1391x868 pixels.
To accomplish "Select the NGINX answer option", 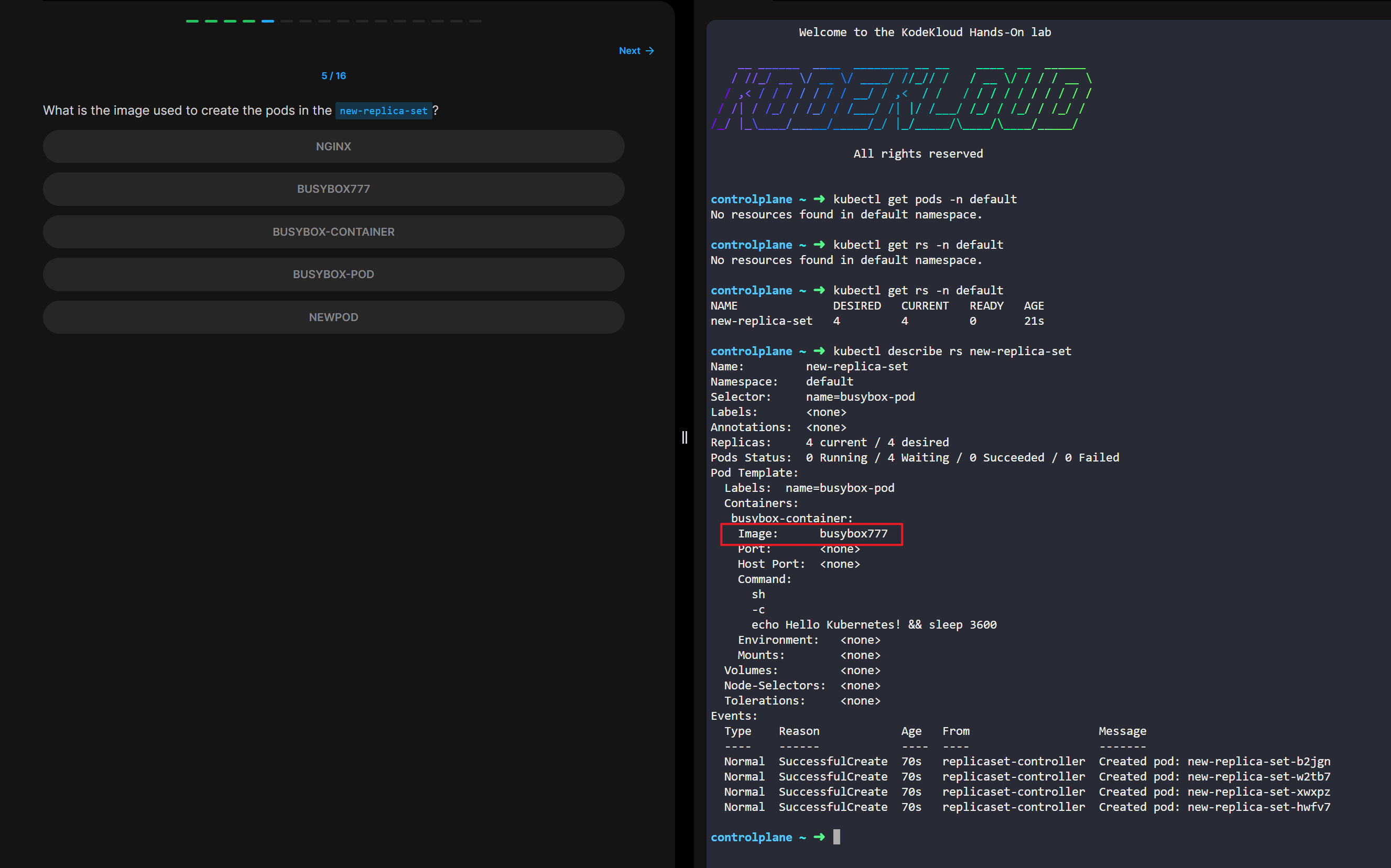I will coord(333,146).
